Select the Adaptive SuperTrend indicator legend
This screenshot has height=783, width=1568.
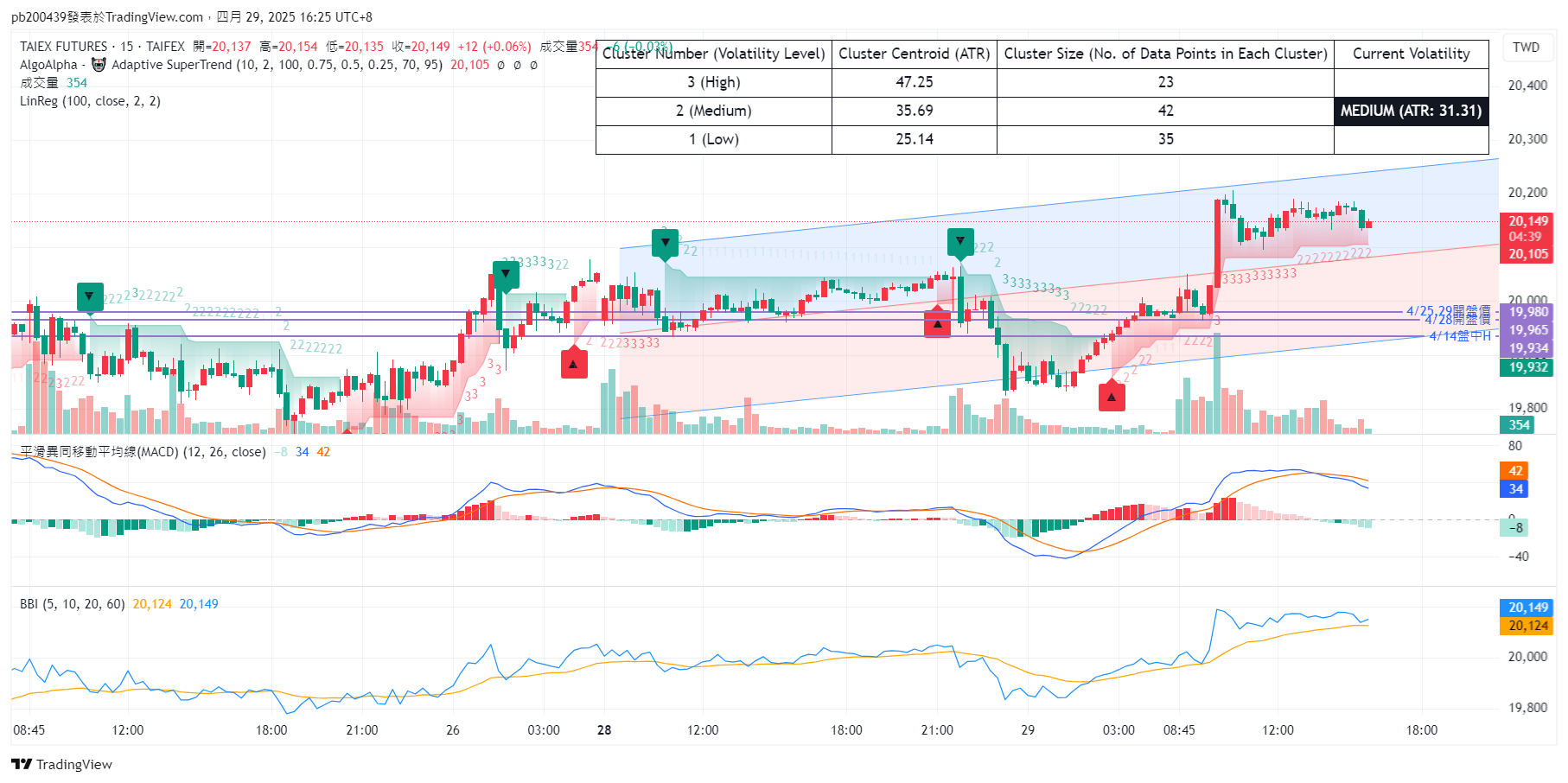click(x=277, y=65)
